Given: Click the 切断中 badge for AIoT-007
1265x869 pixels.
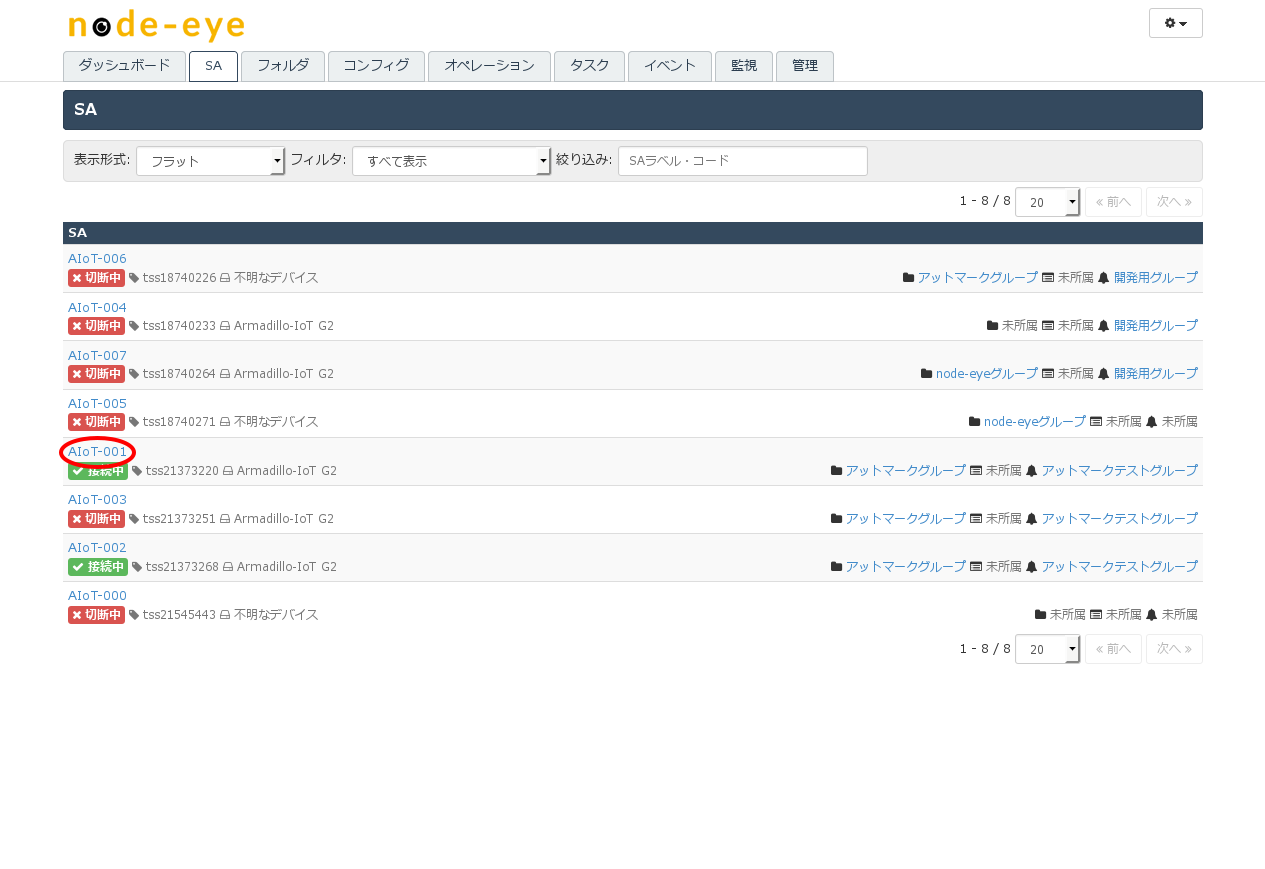Looking at the screenshot, I should click(96, 374).
